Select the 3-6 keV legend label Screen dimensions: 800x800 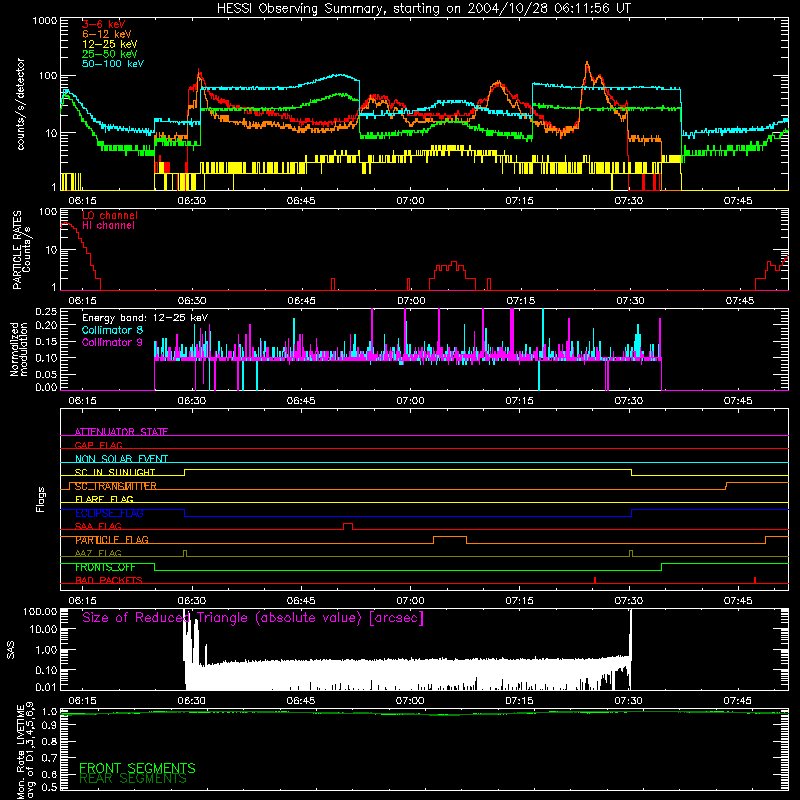click(x=103, y=24)
